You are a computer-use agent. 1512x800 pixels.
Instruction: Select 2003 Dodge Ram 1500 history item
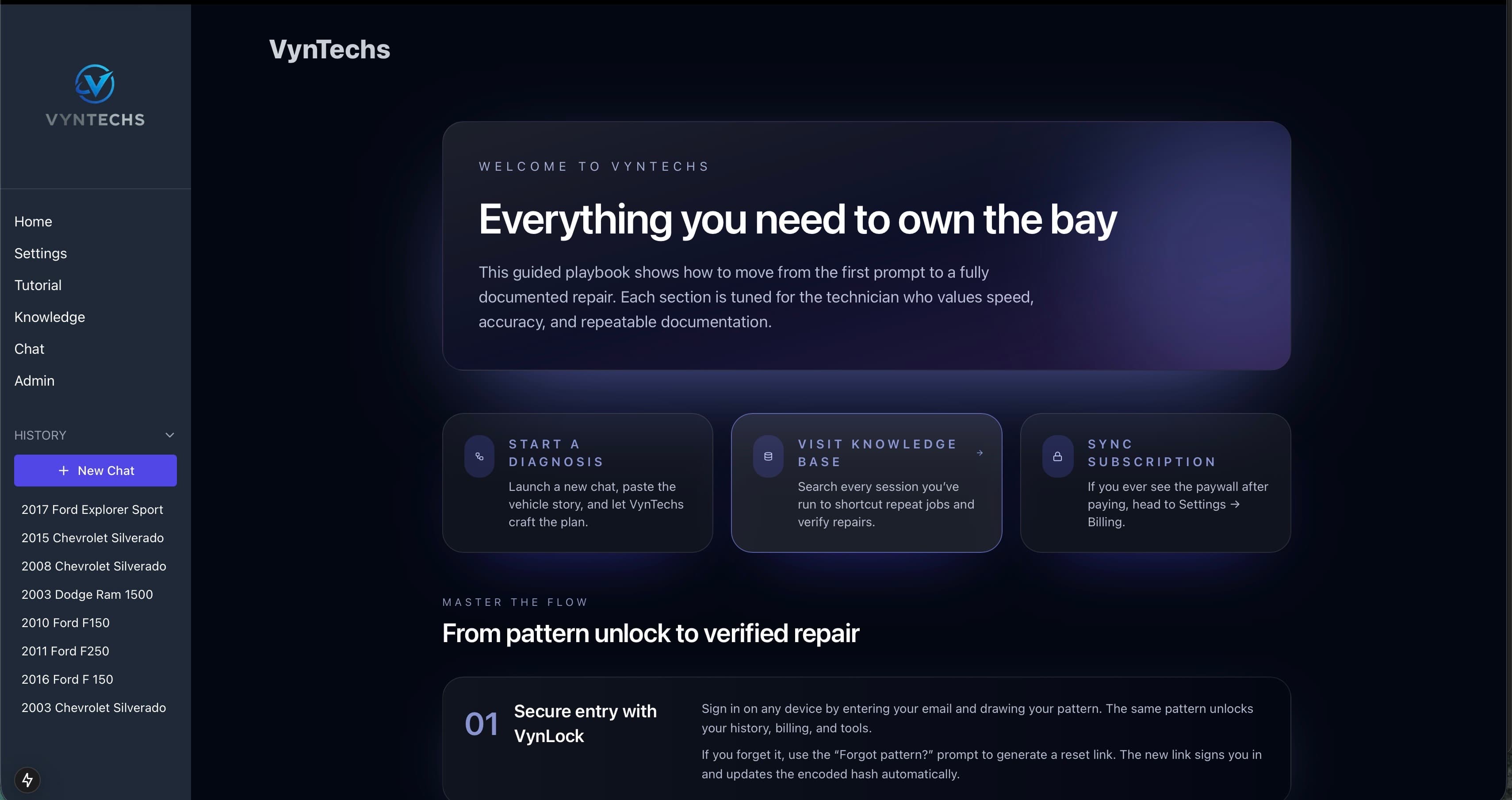[87, 594]
